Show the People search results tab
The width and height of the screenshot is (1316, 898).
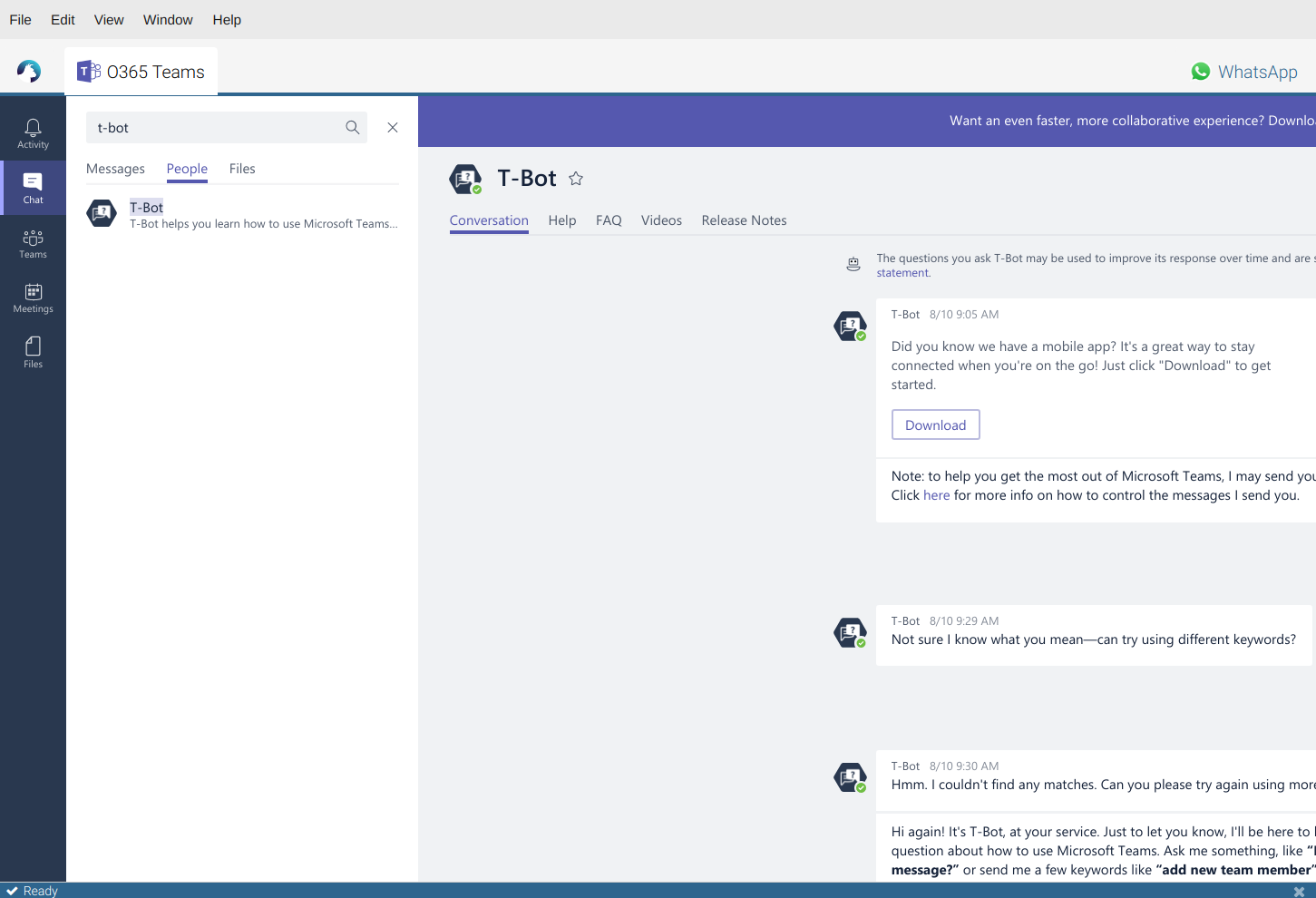[187, 169]
